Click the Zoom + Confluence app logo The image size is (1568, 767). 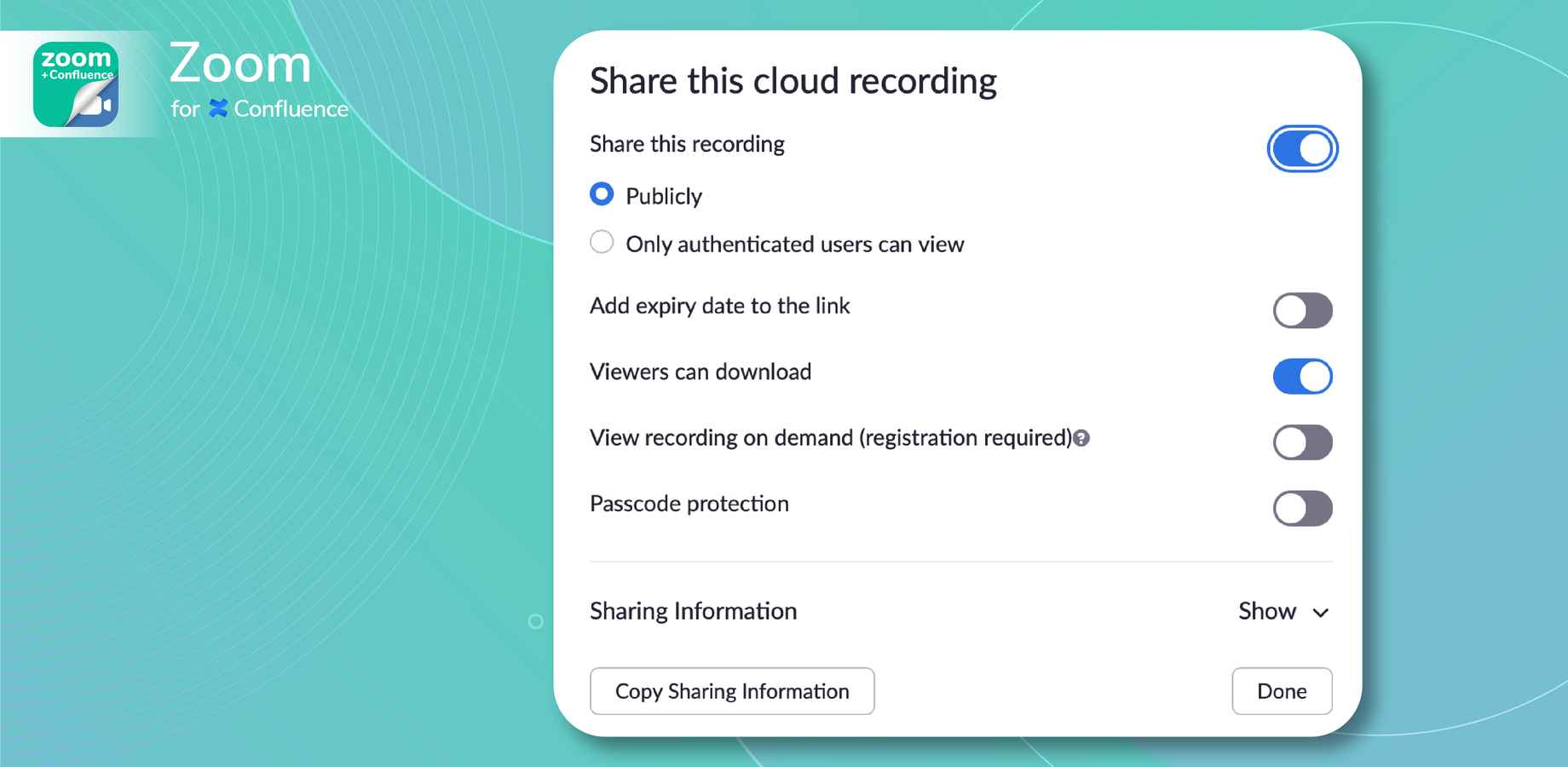pyautogui.click(x=76, y=84)
